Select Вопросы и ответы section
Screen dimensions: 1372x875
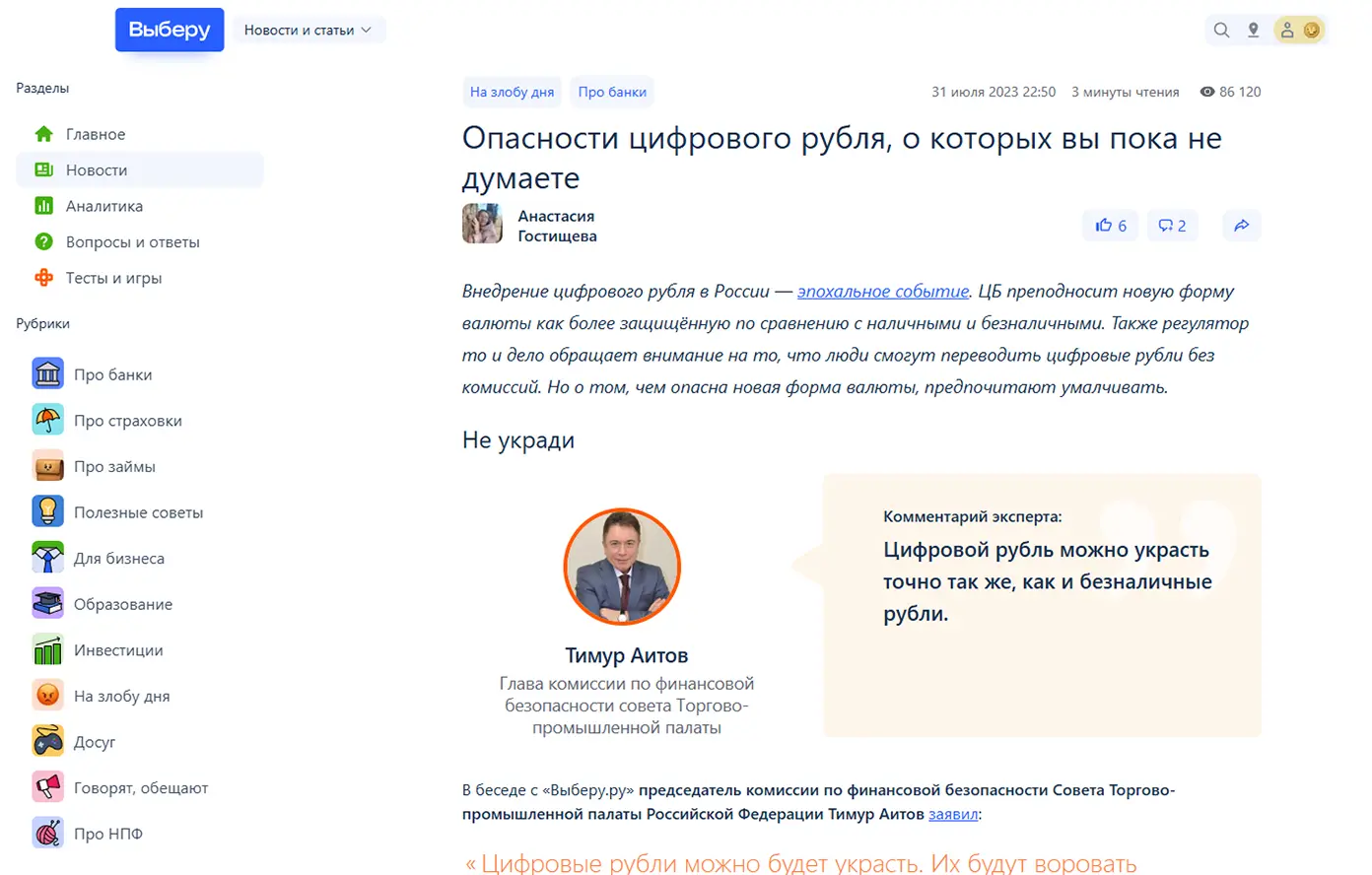[132, 242]
